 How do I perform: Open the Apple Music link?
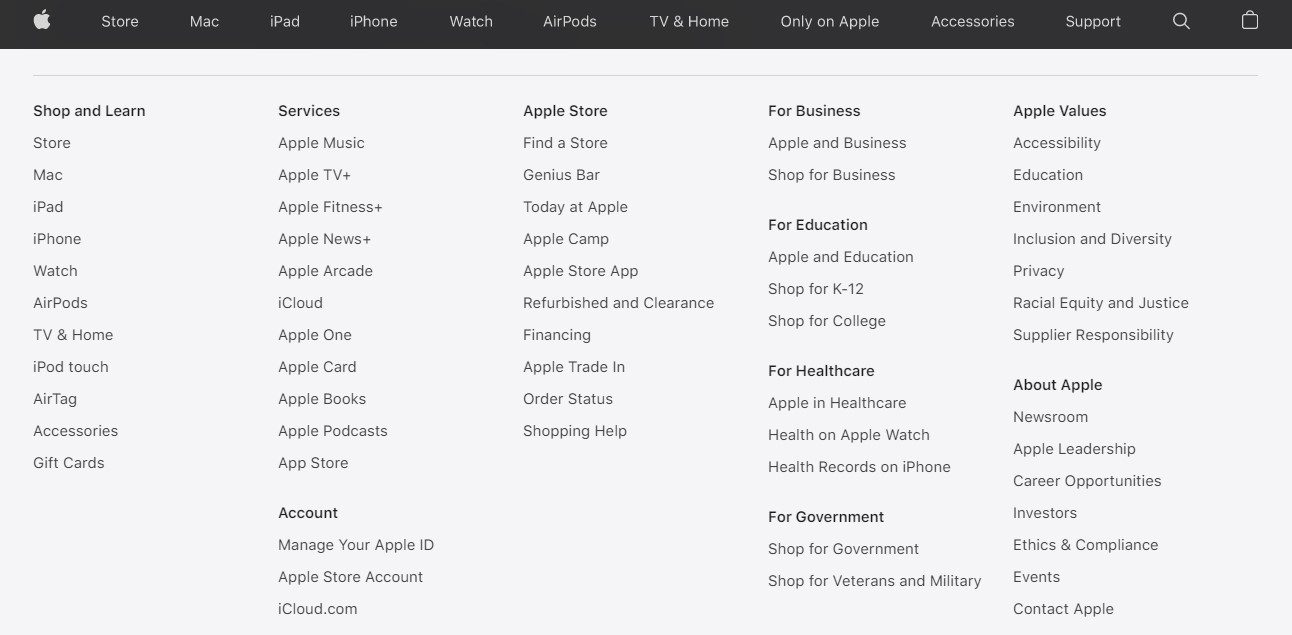[x=321, y=142]
